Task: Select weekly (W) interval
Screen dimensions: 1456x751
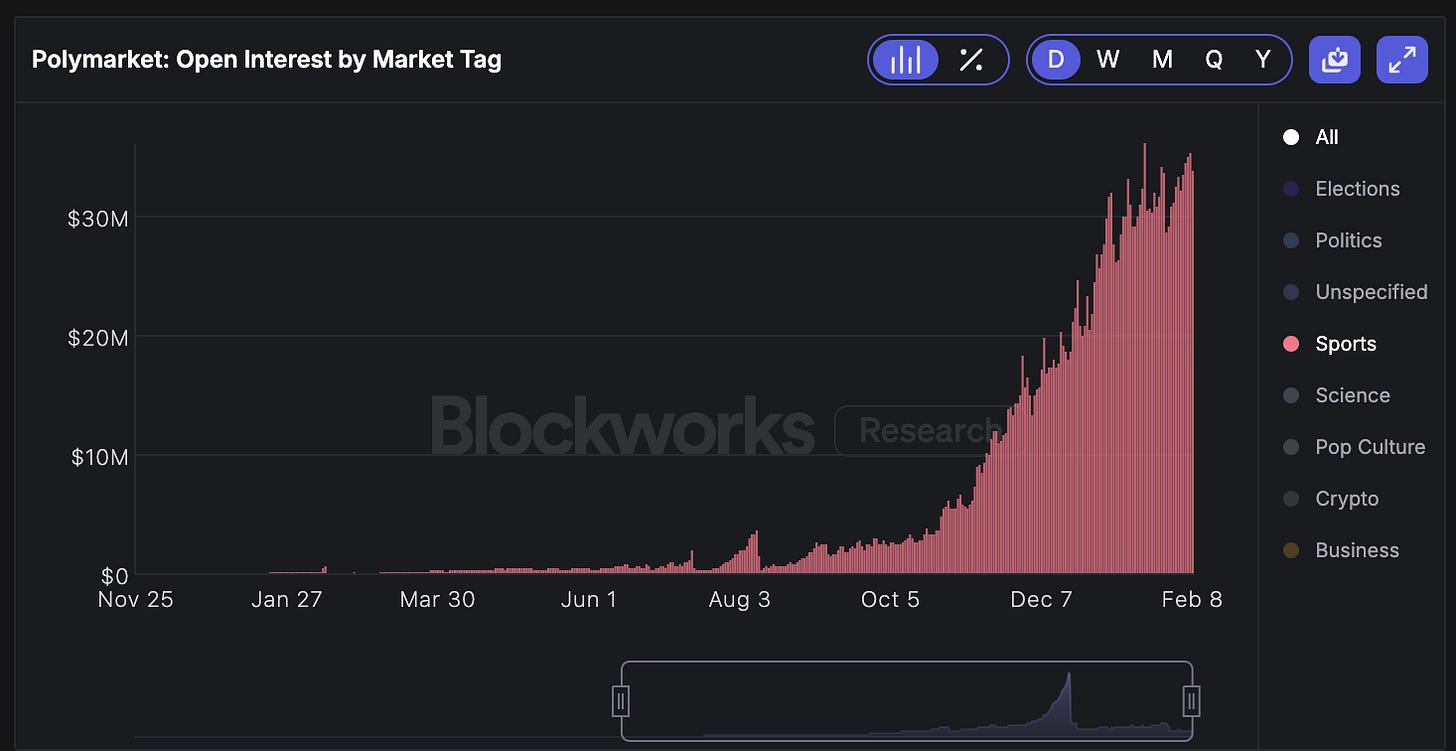Action: (1107, 60)
